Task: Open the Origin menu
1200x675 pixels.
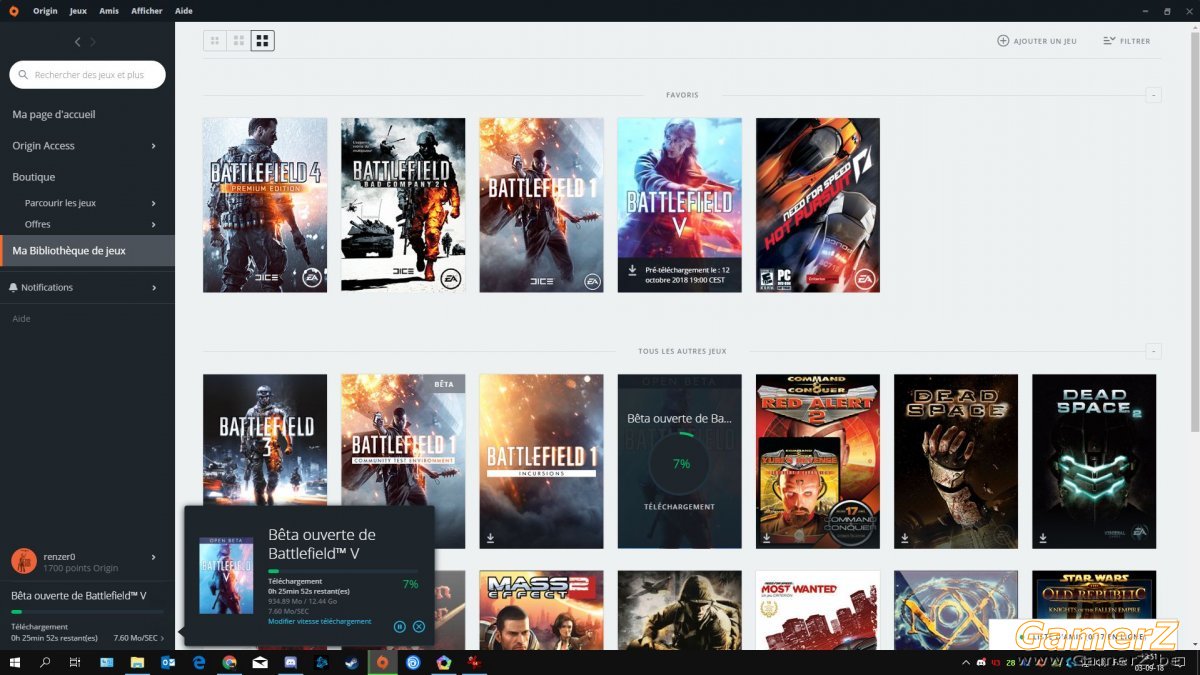Action: coord(45,11)
